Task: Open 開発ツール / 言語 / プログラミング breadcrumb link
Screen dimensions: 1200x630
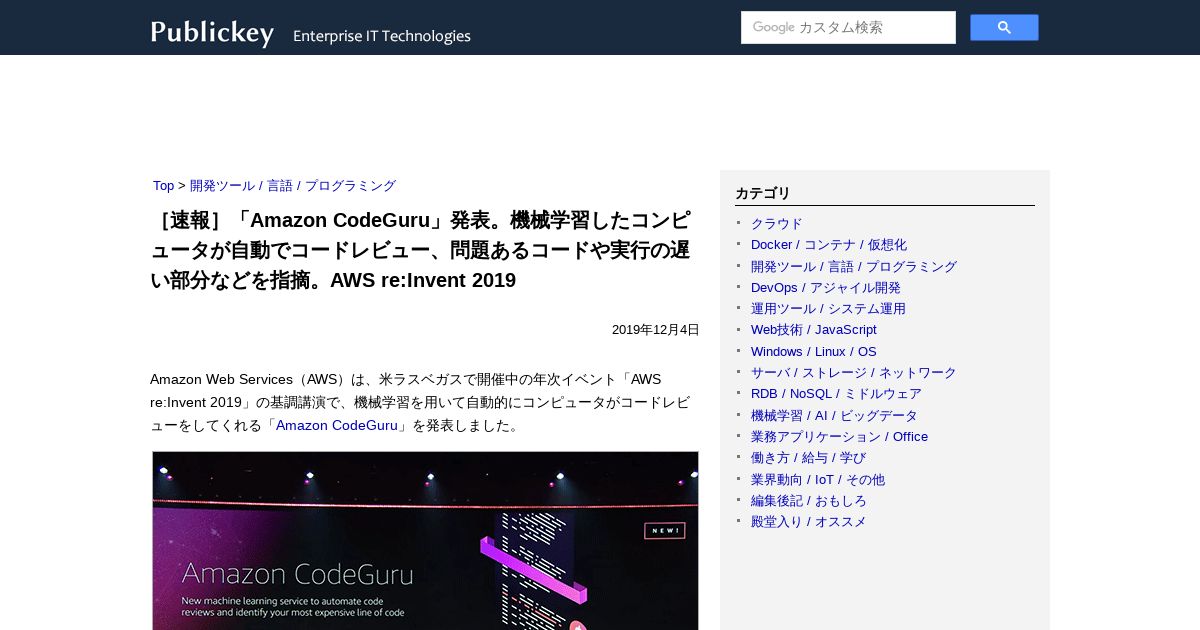Action: [x=293, y=186]
